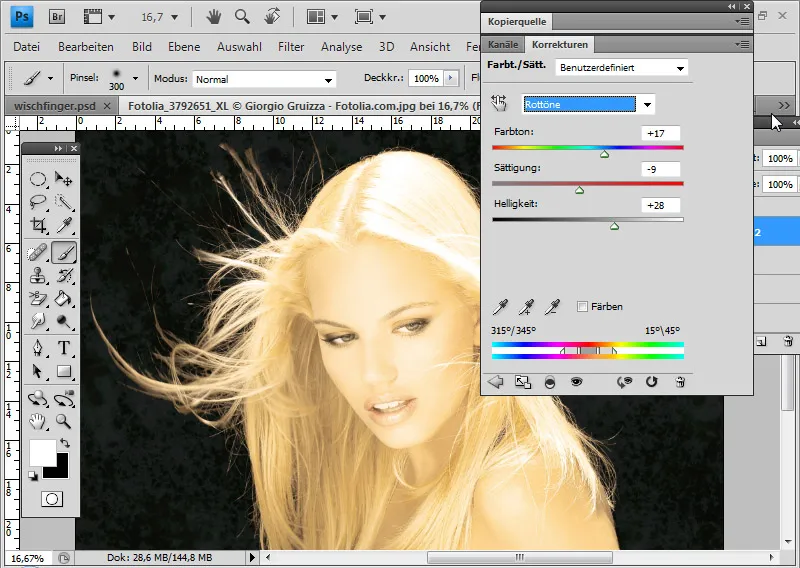The image size is (800, 568).
Task: Click the Sättigung slider handle
Action: click(x=580, y=190)
